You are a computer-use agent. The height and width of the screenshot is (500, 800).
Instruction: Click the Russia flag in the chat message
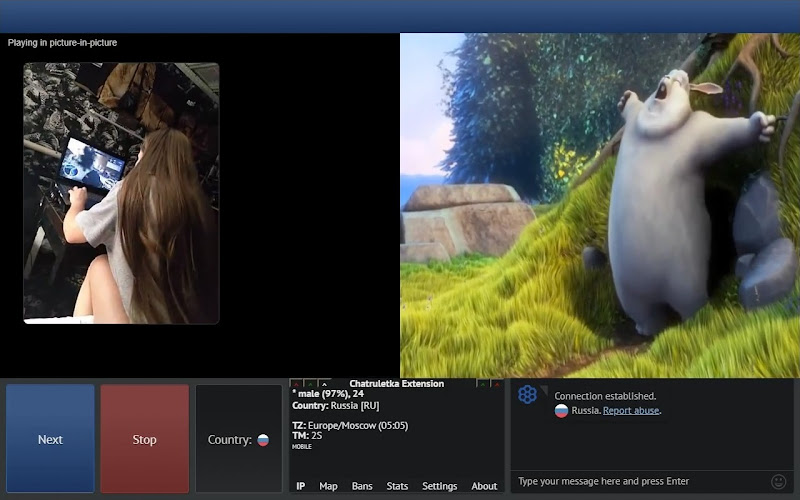(561, 411)
